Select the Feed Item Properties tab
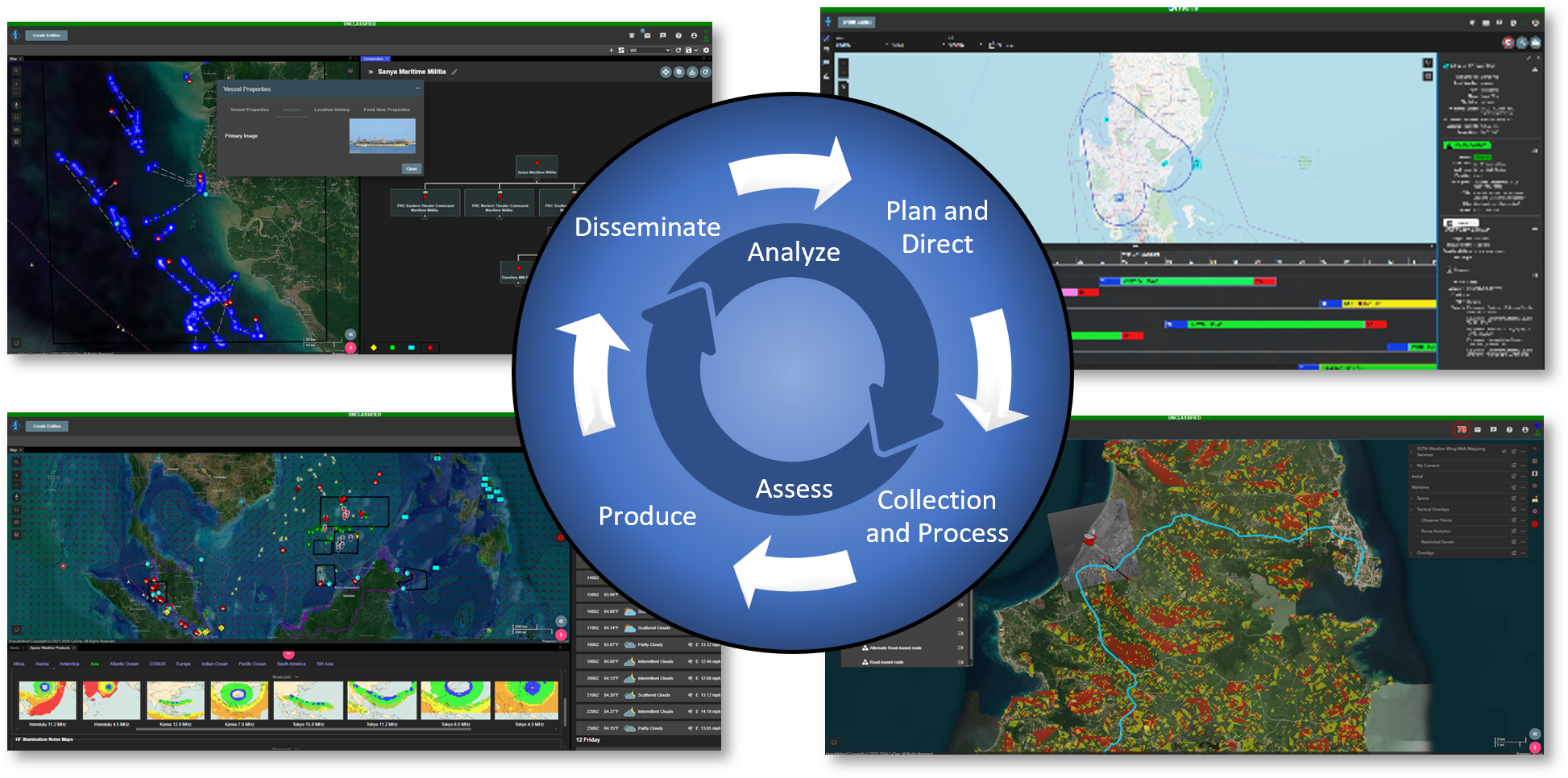This screenshot has height=778, width=1568. 387,110
